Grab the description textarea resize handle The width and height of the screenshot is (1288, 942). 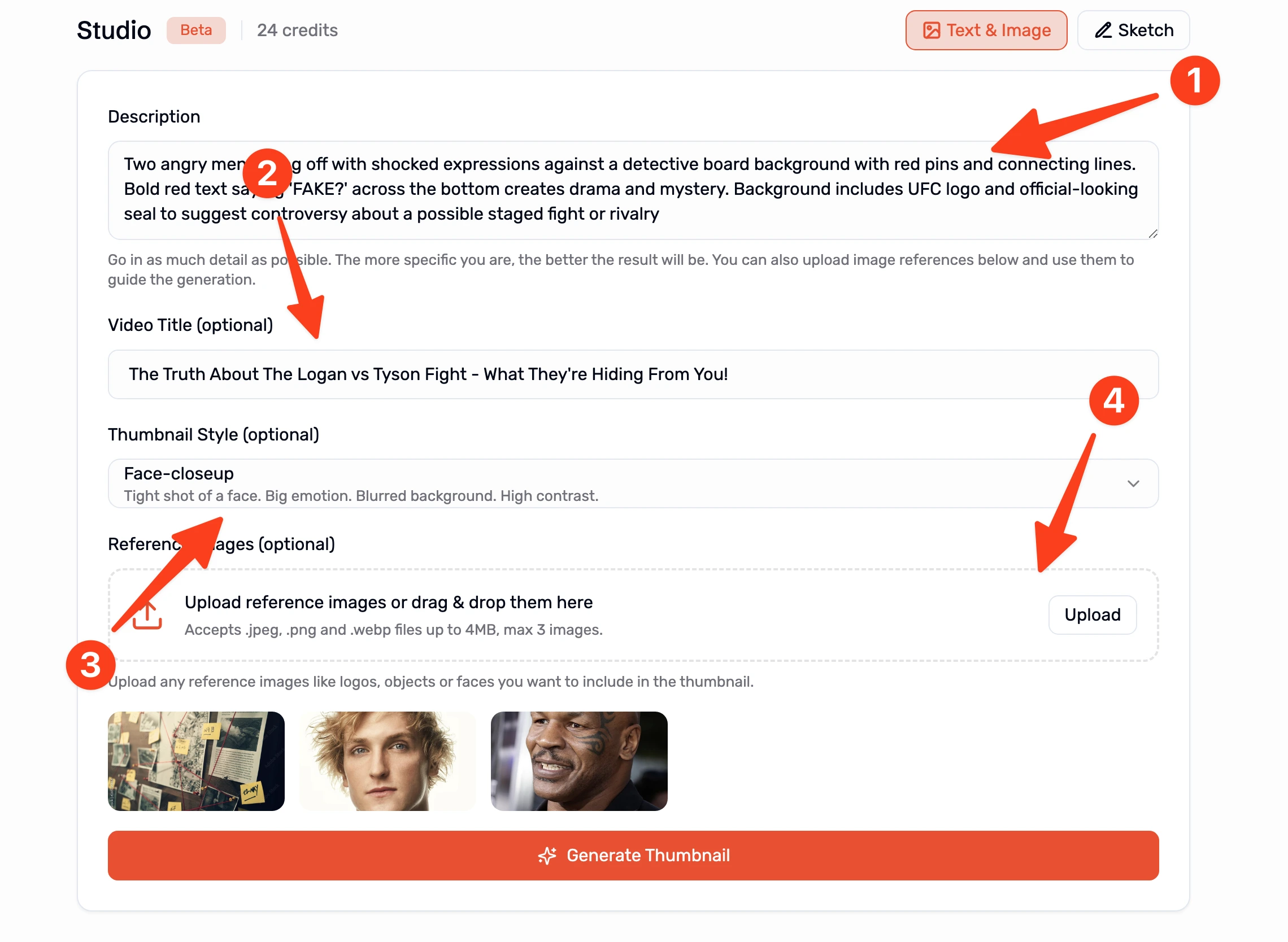(1152, 234)
